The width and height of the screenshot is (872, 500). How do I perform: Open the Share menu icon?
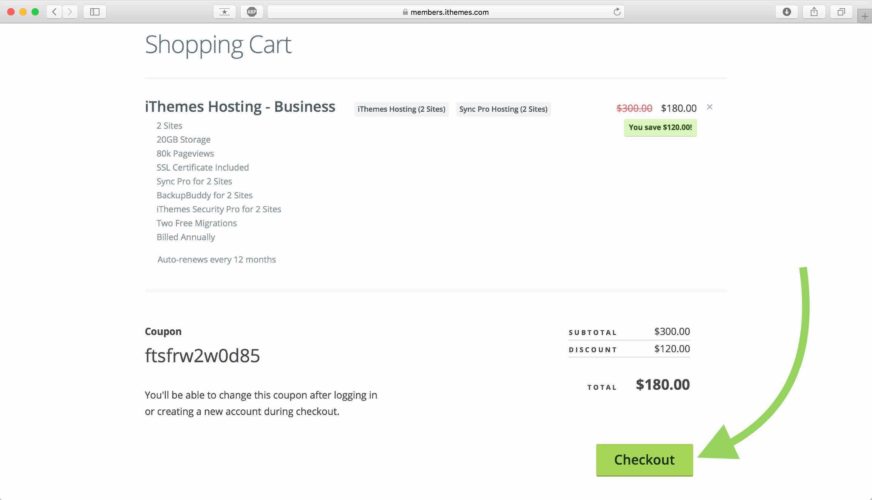(814, 12)
